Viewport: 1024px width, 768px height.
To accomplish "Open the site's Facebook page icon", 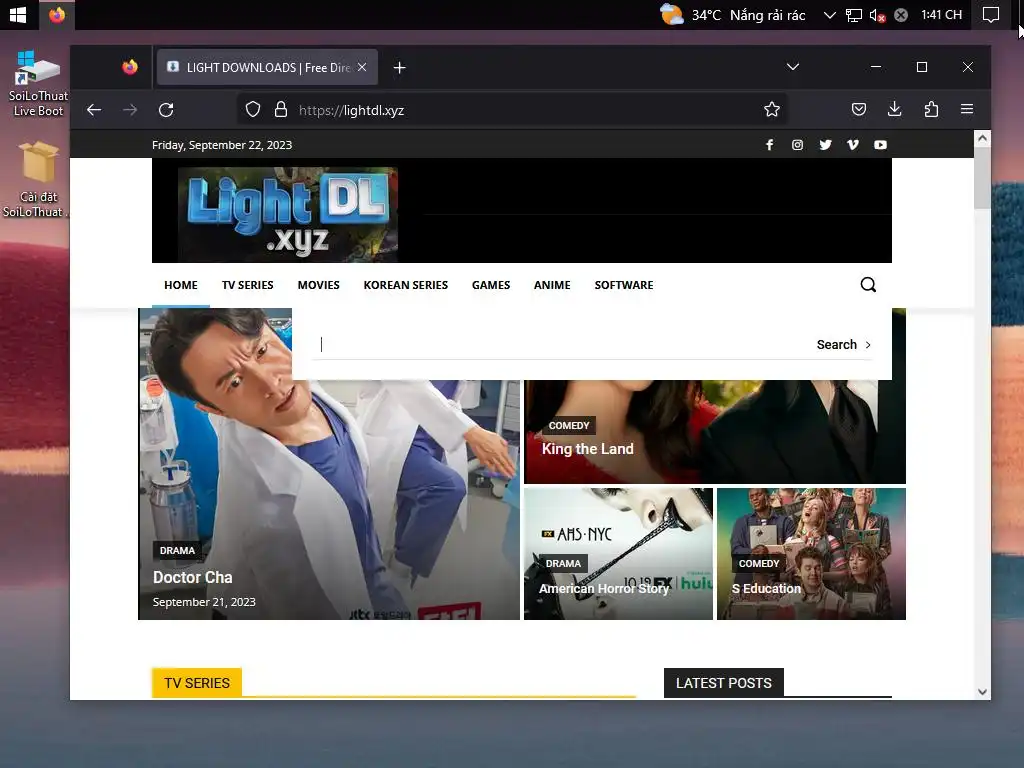I will tap(769, 145).
